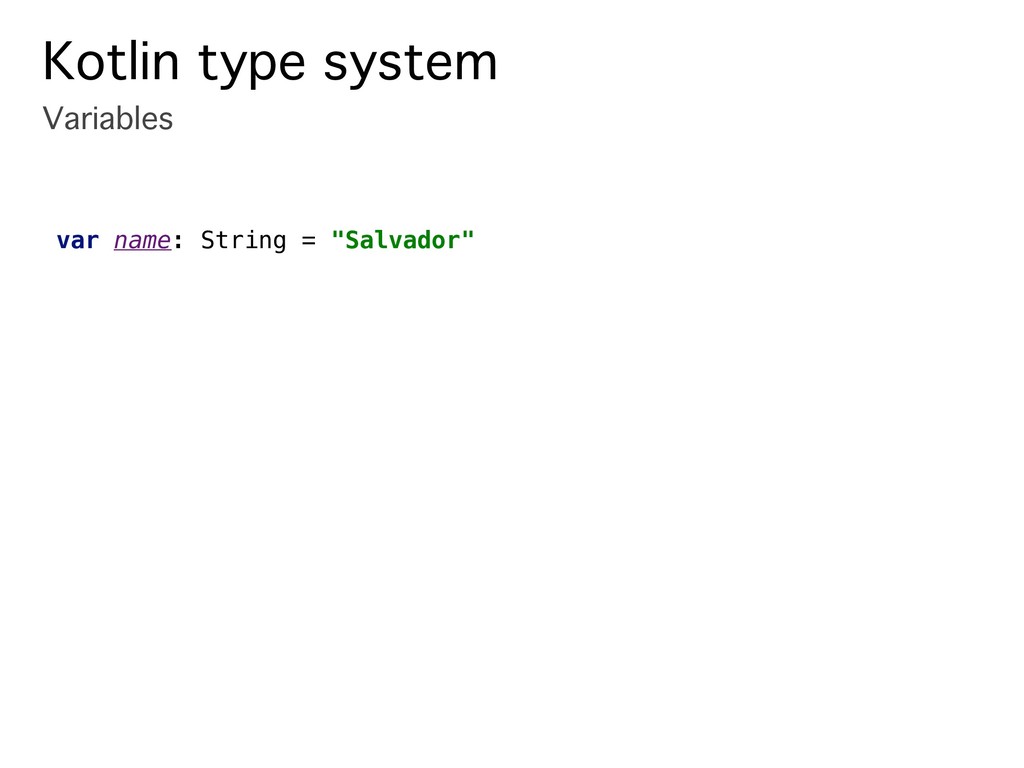
Task: Click the final "s" of "Variables"
Action: click(x=166, y=120)
